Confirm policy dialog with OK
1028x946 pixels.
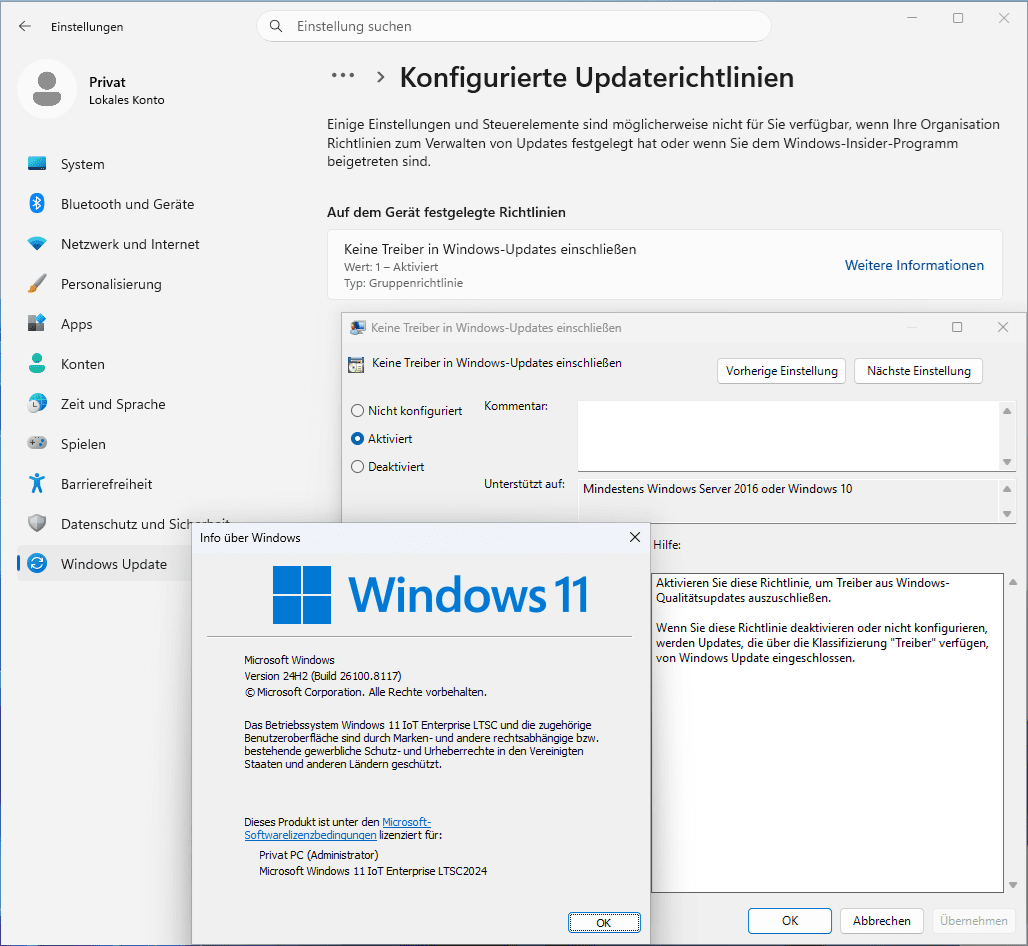[790, 920]
